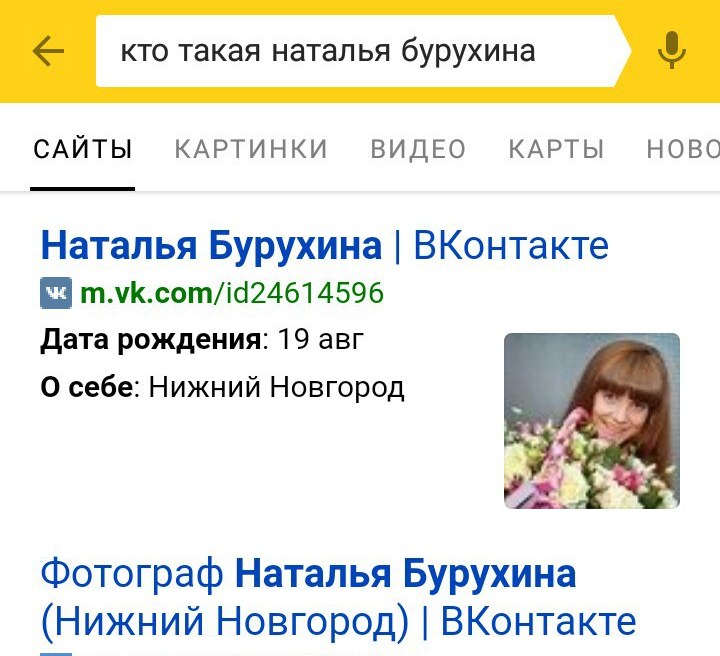This screenshot has width=720, height=656.
Task: Click the word наталья in the search box
Action: coord(331,51)
